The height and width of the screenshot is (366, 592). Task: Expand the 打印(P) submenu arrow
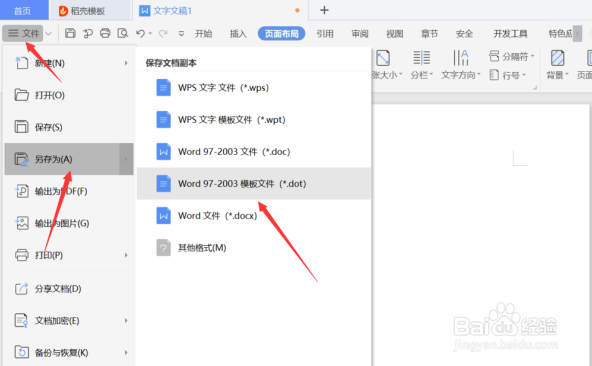click(x=126, y=255)
